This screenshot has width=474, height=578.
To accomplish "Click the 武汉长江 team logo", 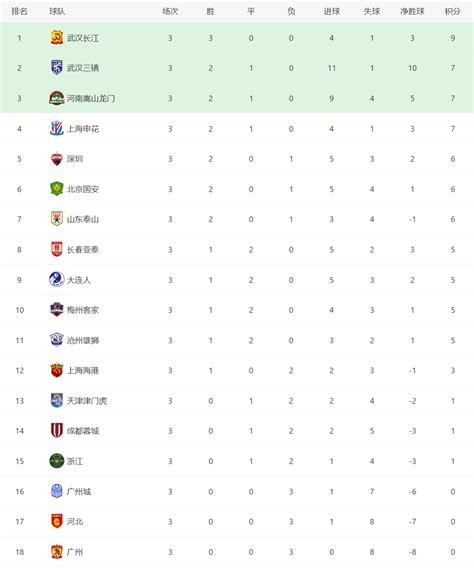I will 57,38.
